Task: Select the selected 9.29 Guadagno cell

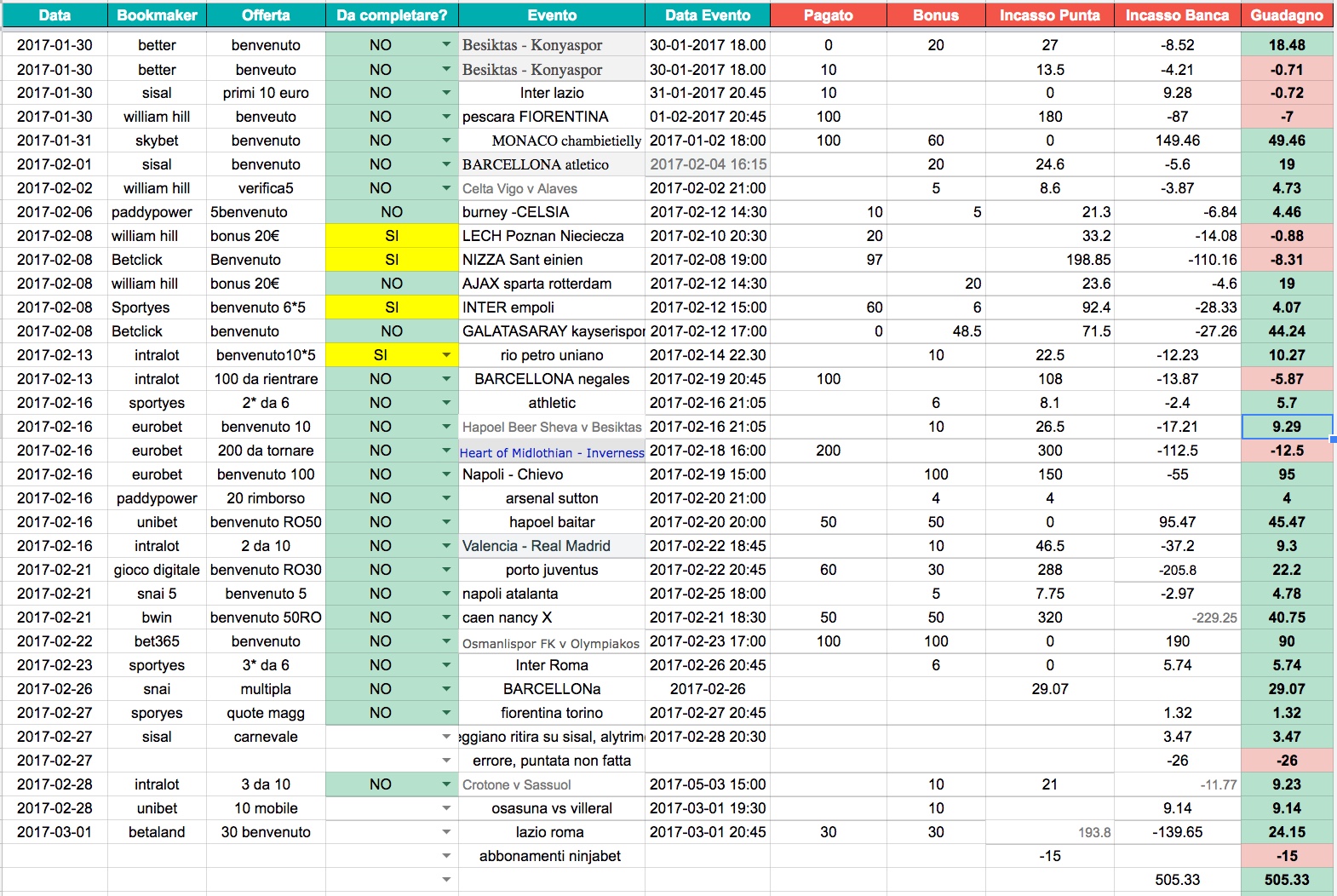Action: (1287, 427)
